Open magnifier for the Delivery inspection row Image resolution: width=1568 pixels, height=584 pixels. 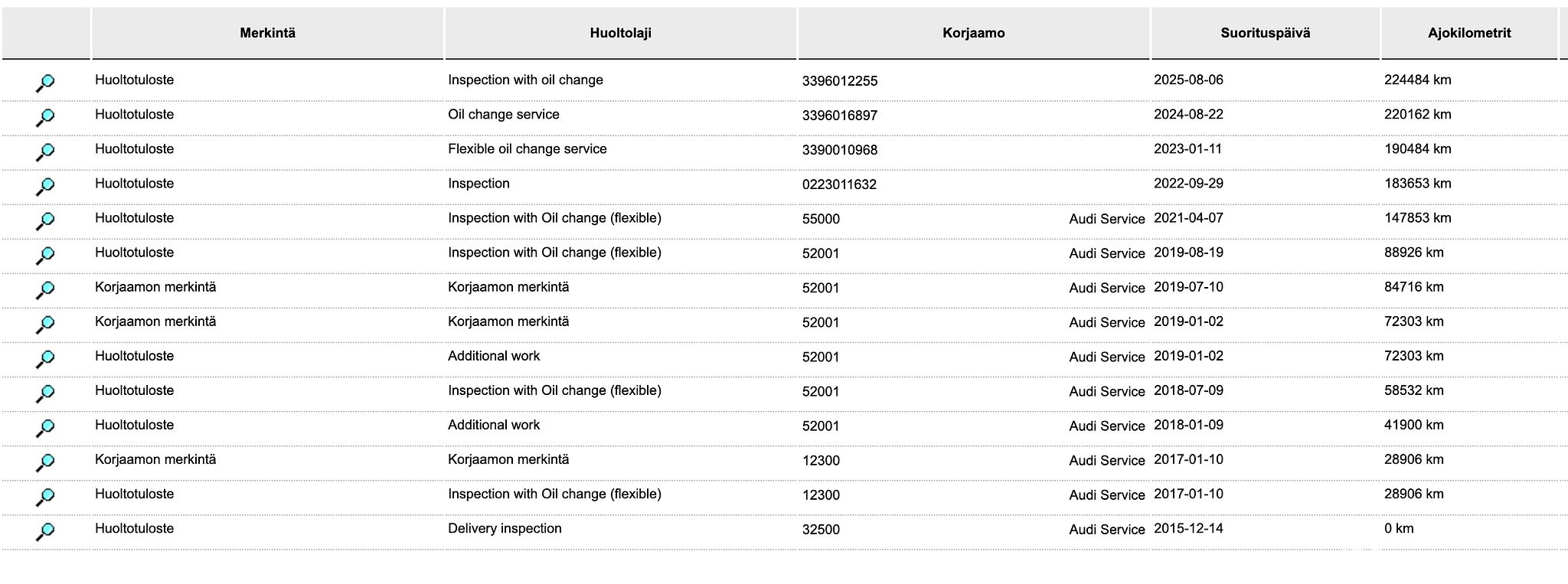pyautogui.click(x=45, y=530)
